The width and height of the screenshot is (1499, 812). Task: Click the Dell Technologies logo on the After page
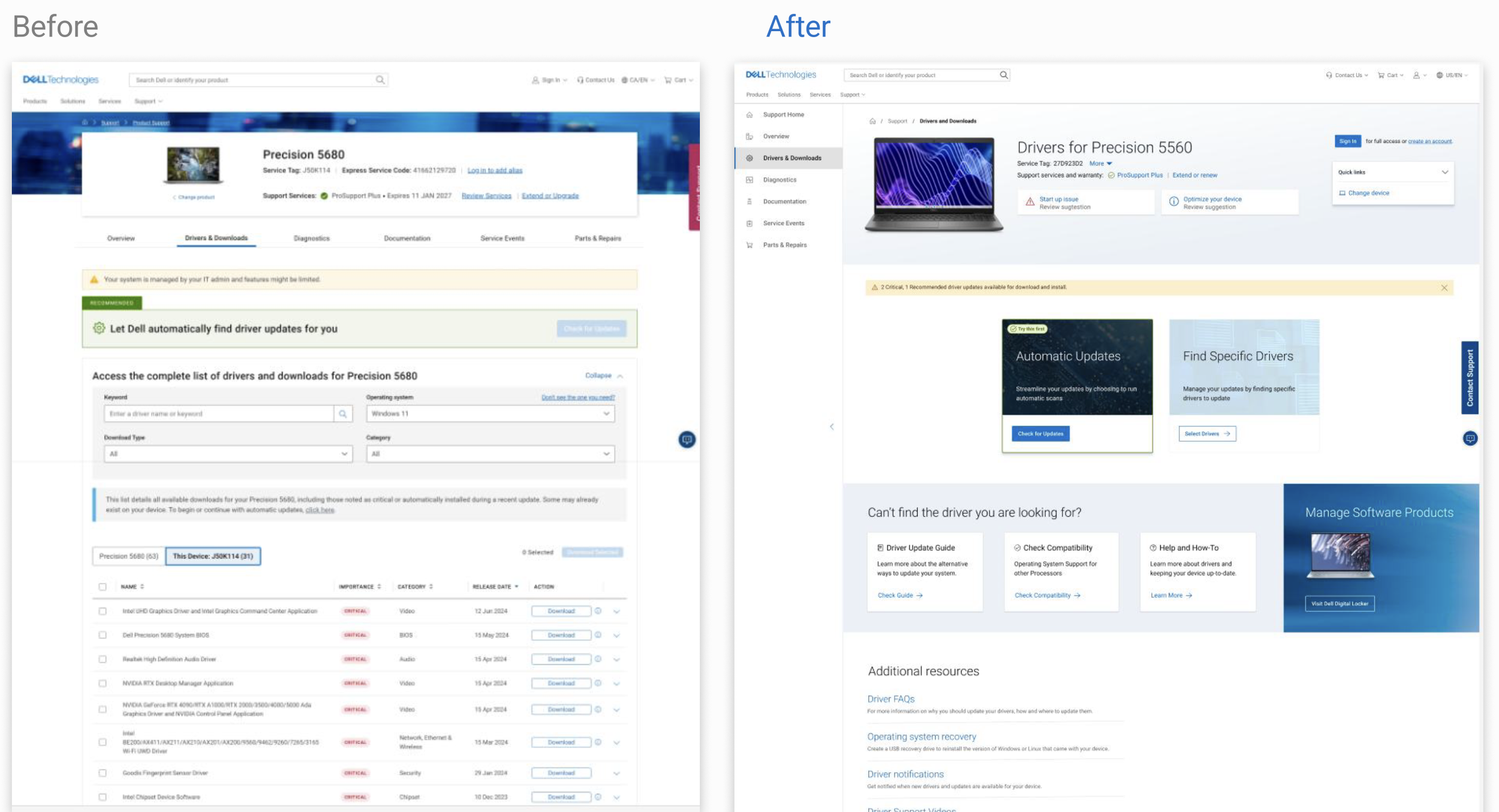pos(781,75)
